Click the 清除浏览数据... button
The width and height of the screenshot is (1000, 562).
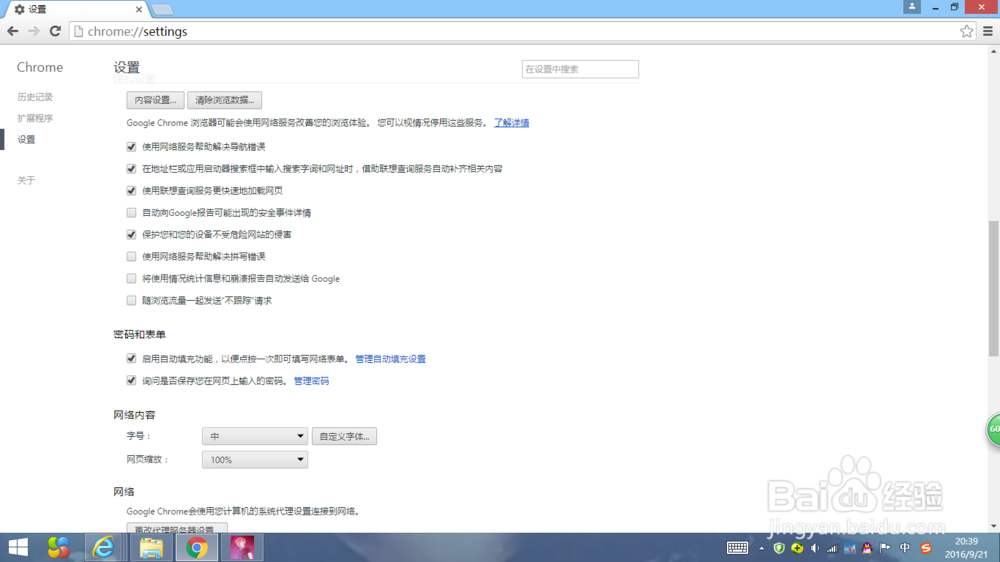tap(224, 100)
